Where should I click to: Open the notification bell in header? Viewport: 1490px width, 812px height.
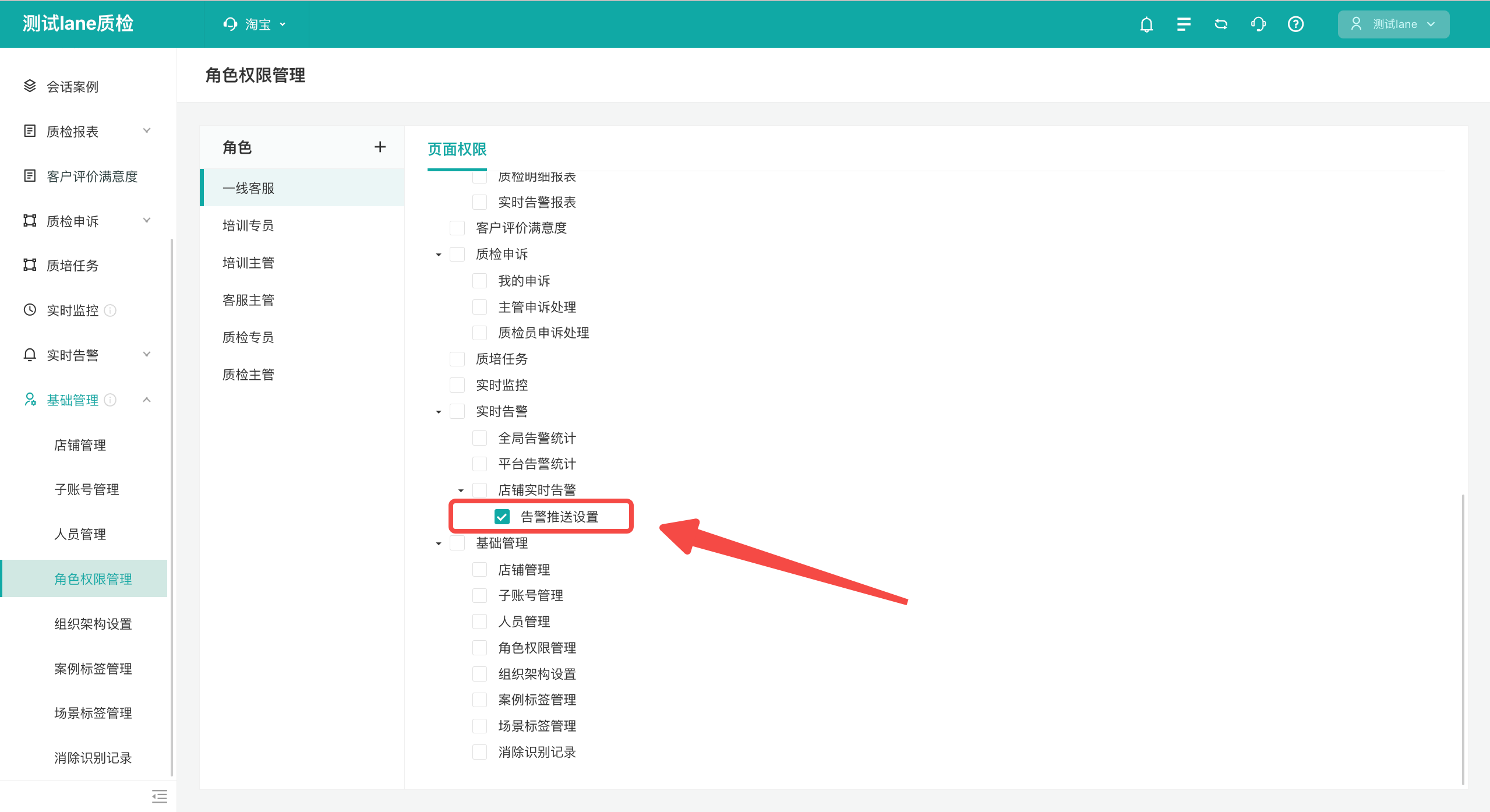(1146, 24)
